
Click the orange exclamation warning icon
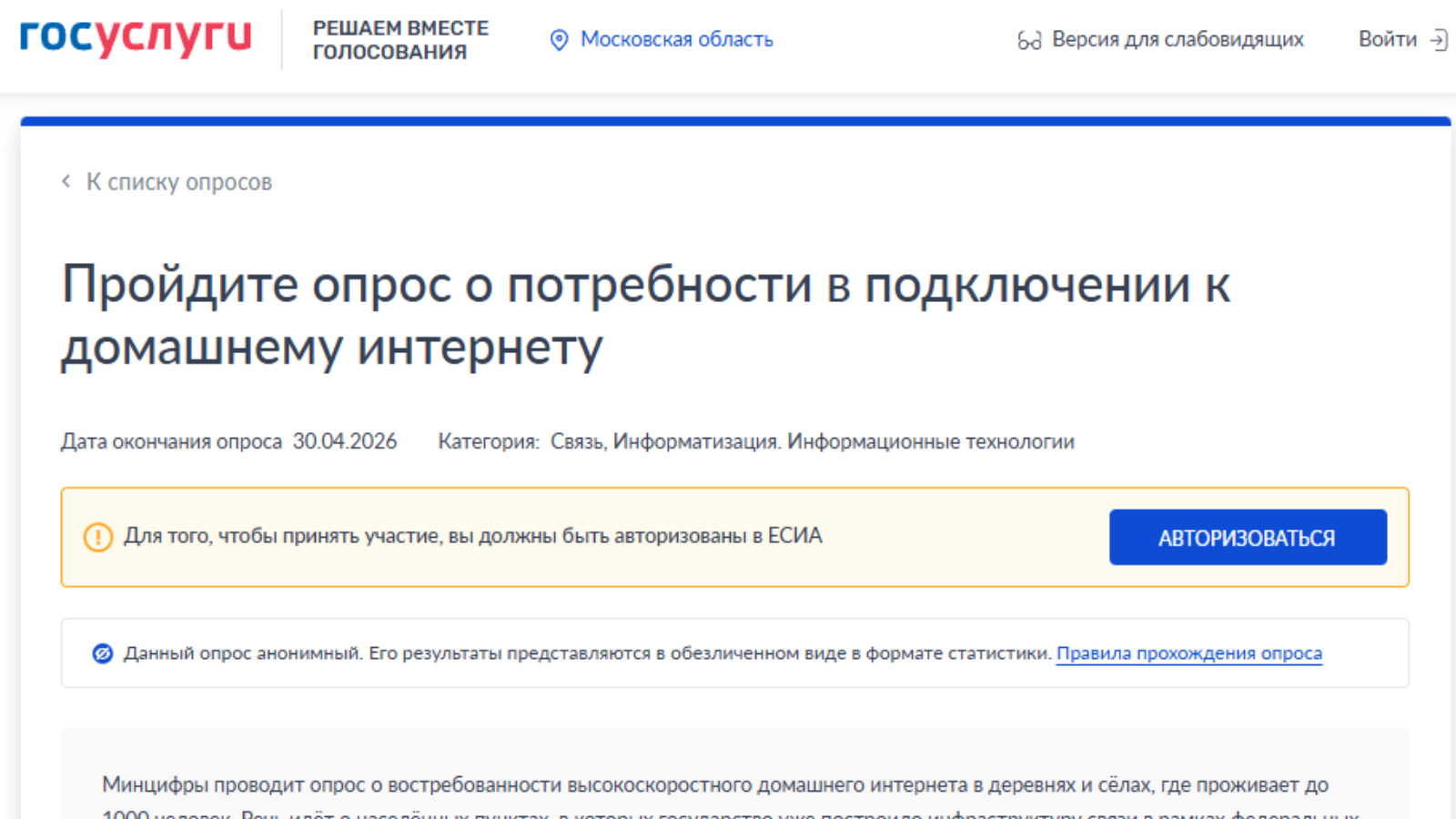(x=98, y=537)
